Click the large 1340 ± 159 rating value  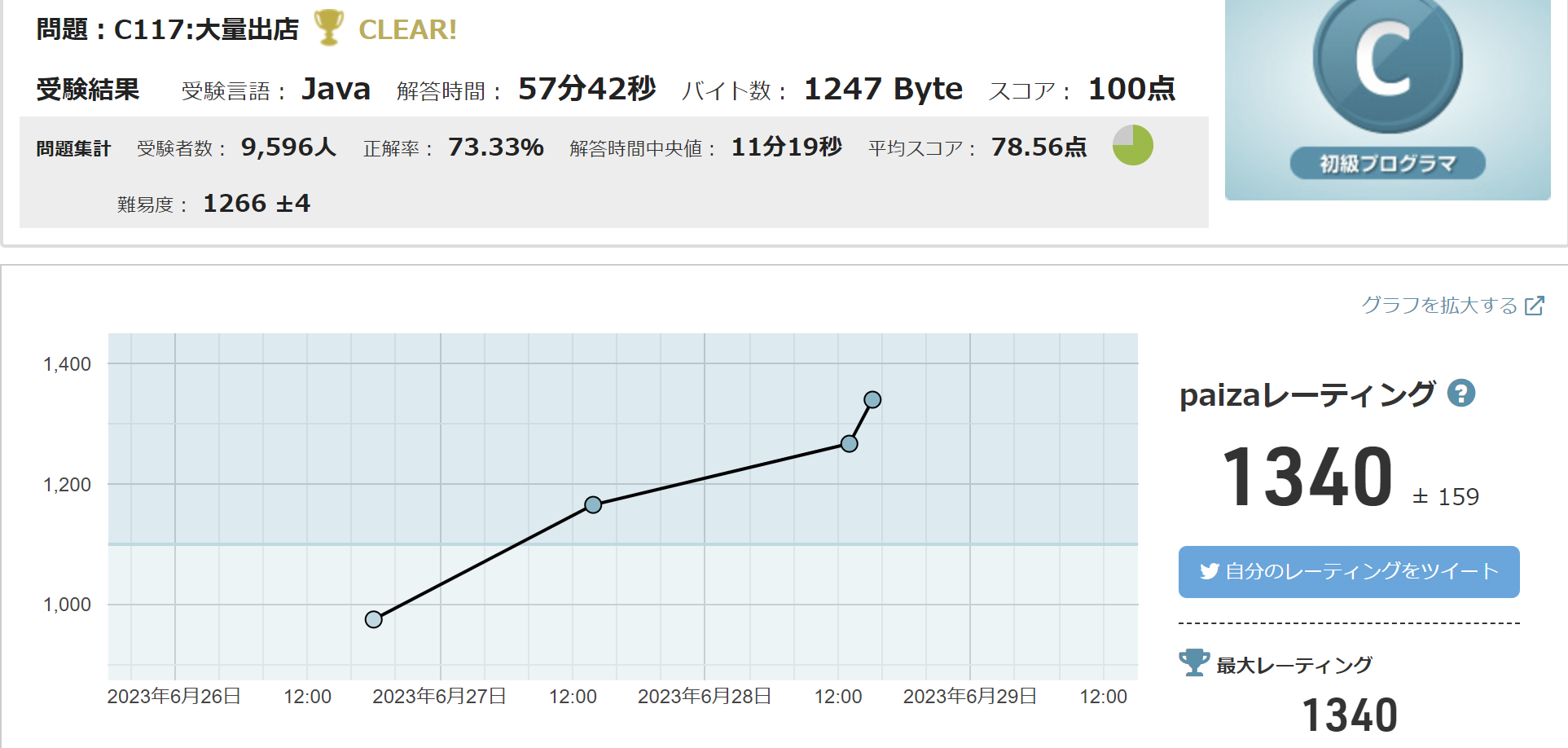click(x=1308, y=478)
